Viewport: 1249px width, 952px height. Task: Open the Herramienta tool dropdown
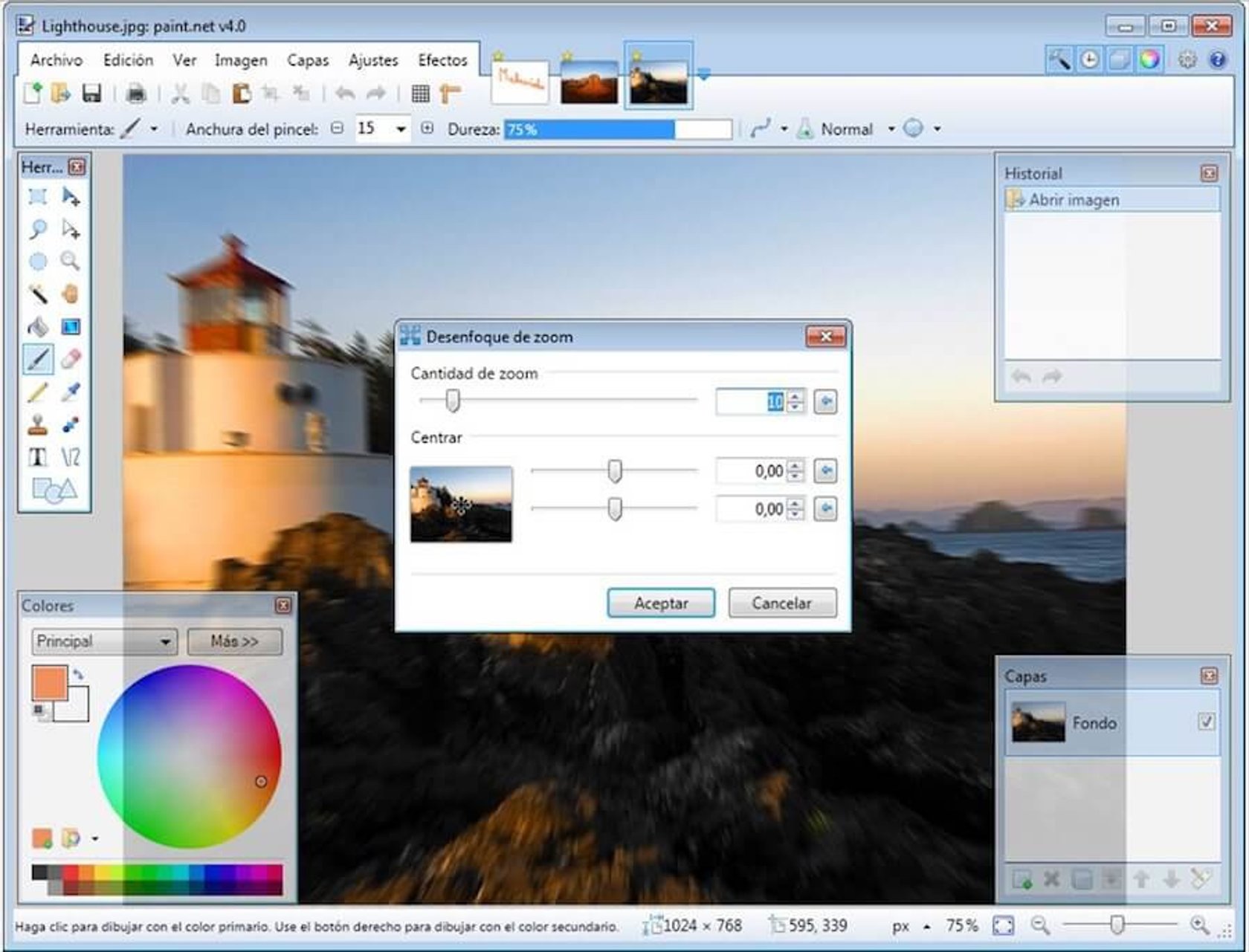tap(155, 128)
